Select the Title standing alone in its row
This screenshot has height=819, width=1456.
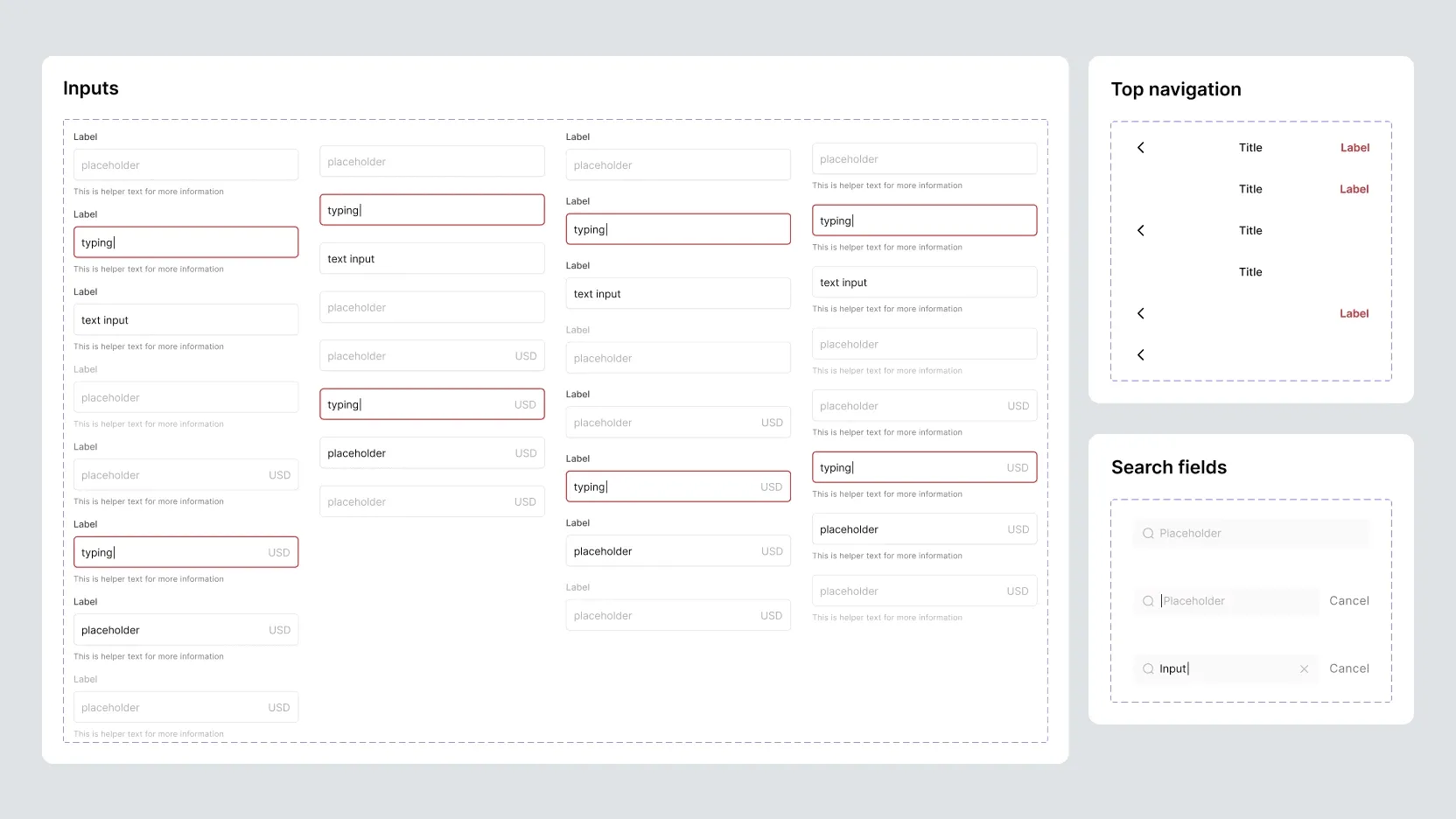point(1250,272)
